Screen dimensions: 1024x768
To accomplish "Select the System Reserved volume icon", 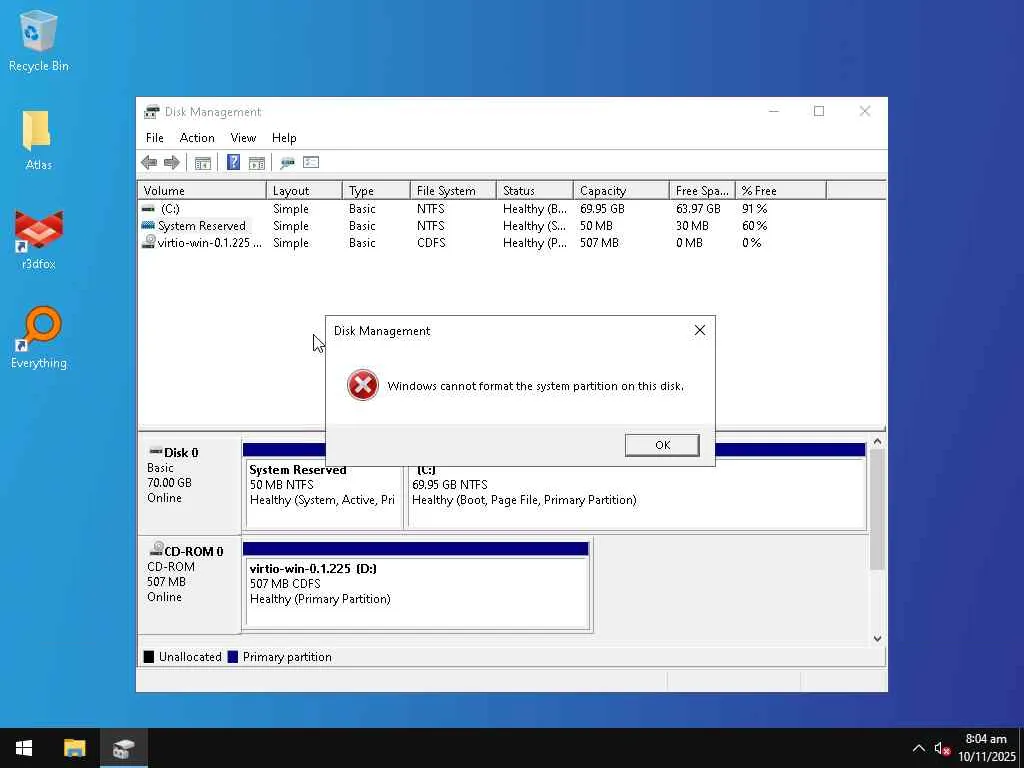I will pyautogui.click(x=148, y=225).
